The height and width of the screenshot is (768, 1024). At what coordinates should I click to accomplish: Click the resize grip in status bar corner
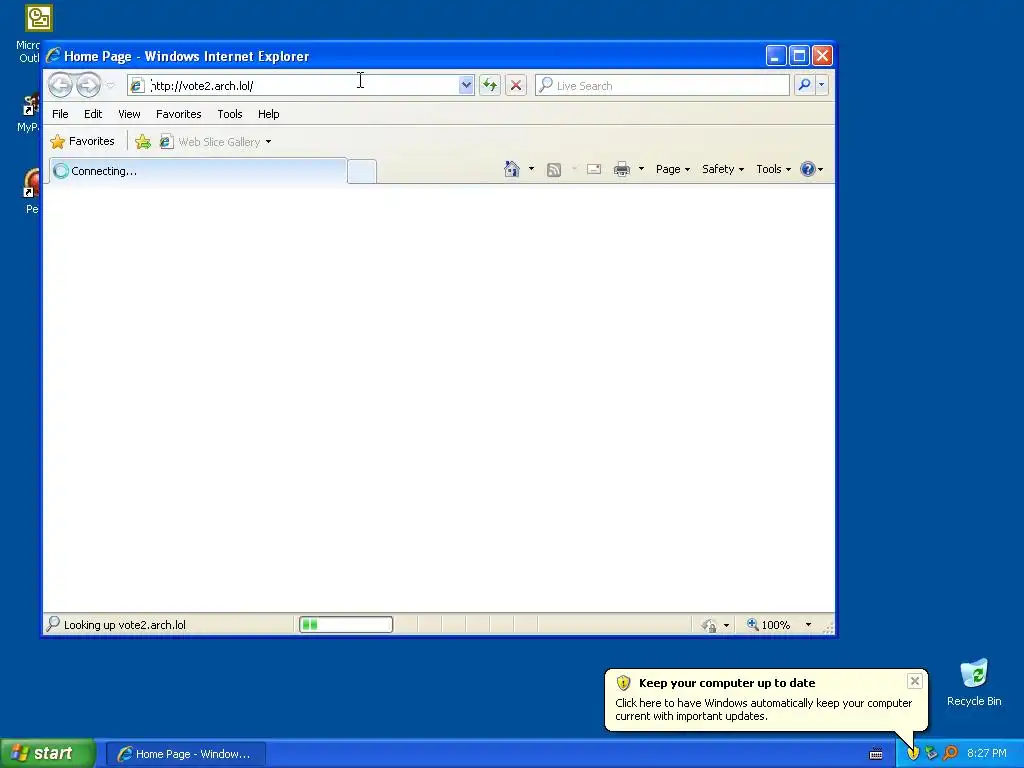coord(828,627)
